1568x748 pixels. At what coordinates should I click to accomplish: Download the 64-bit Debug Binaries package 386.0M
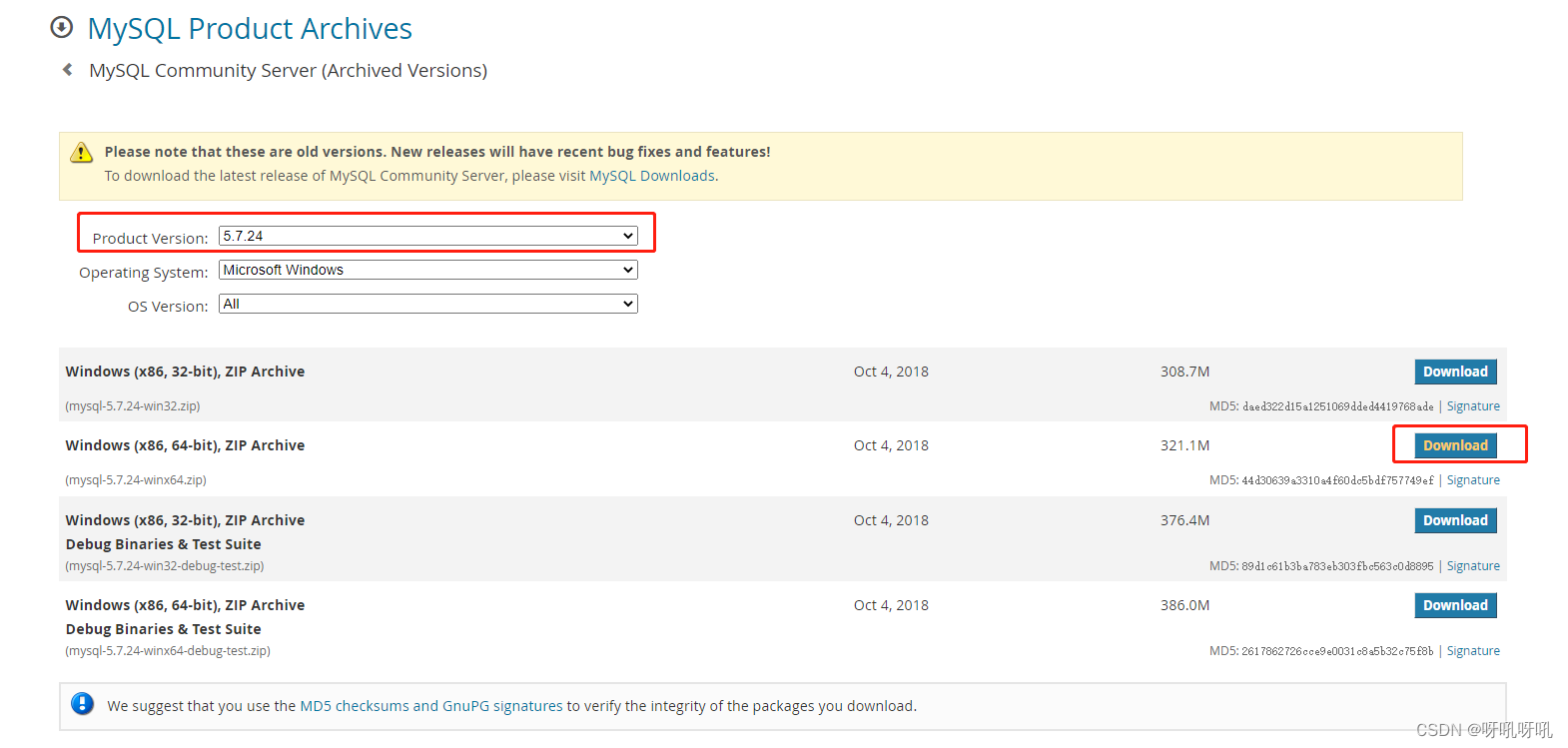pyautogui.click(x=1455, y=605)
